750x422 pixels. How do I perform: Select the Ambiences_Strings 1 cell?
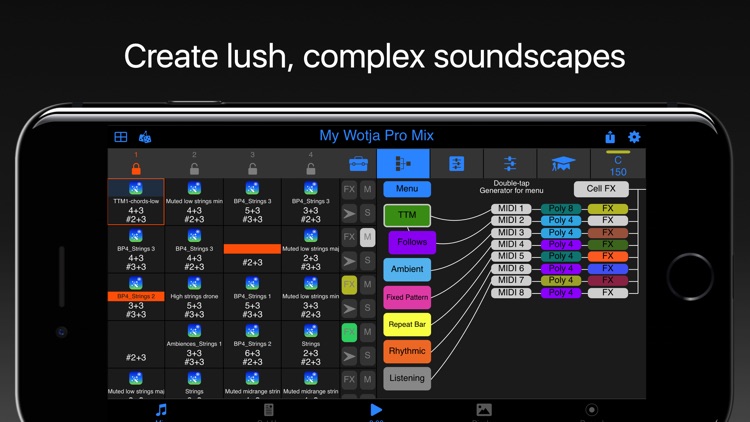tap(194, 344)
